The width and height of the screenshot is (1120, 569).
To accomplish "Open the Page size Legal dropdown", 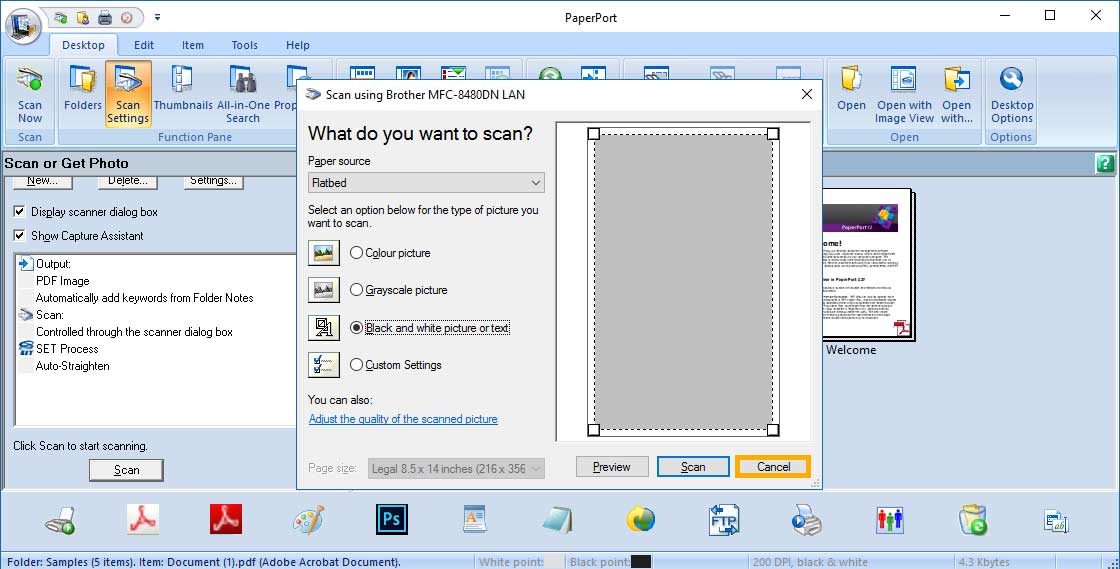I will pyautogui.click(x=456, y=468).
